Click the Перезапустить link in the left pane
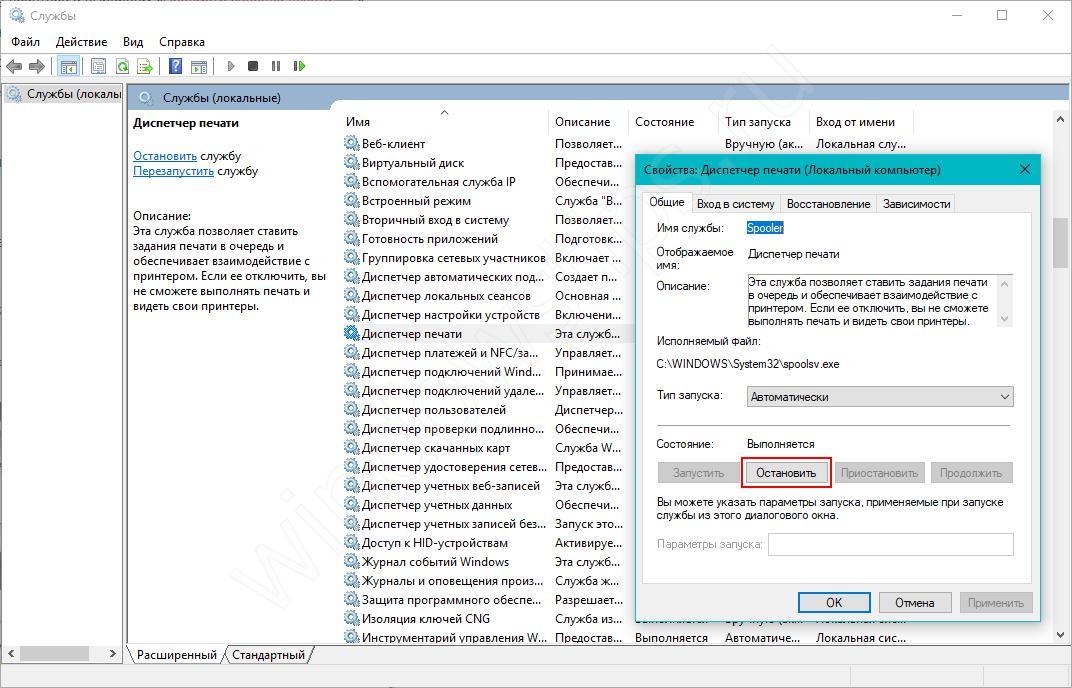The image size is (1072, 688). pos(174,171)
